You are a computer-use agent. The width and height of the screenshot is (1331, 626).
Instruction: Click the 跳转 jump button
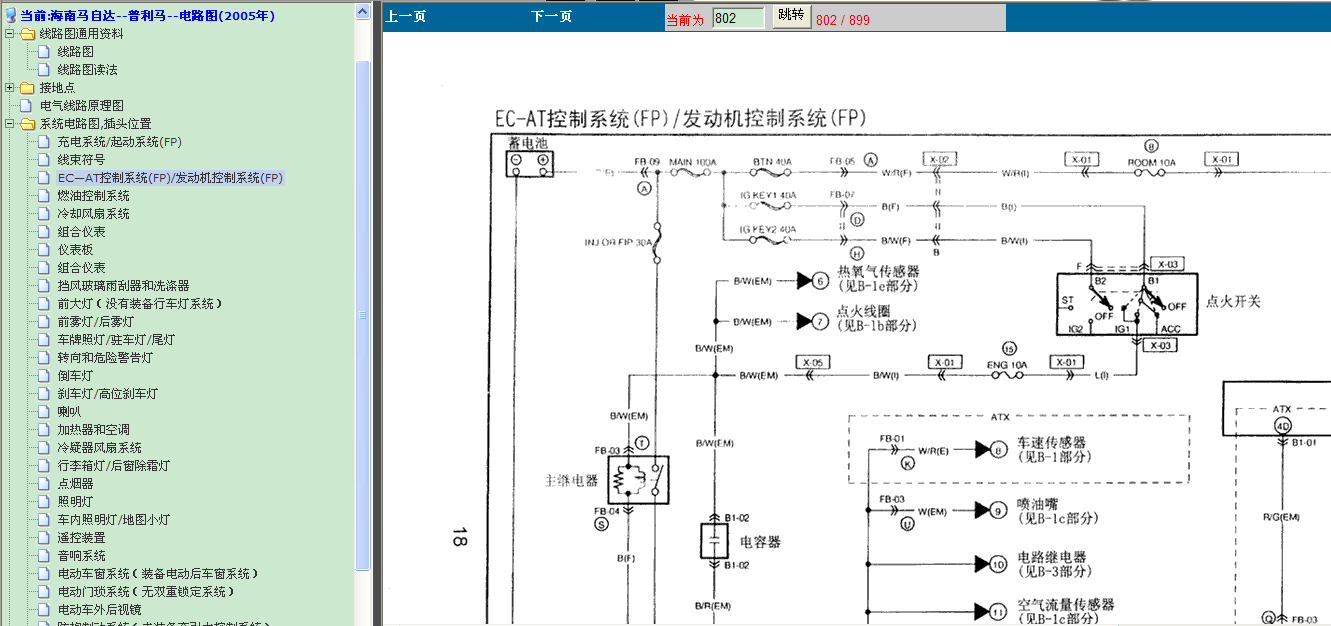(790, 17)
